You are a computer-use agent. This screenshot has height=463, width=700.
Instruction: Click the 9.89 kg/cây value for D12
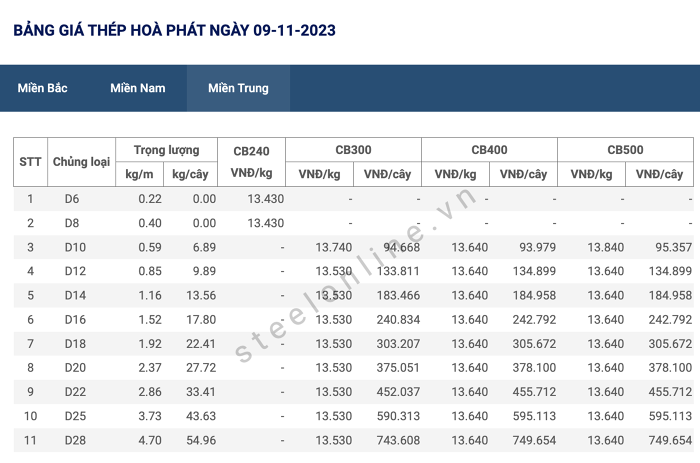tap(204, 271)
